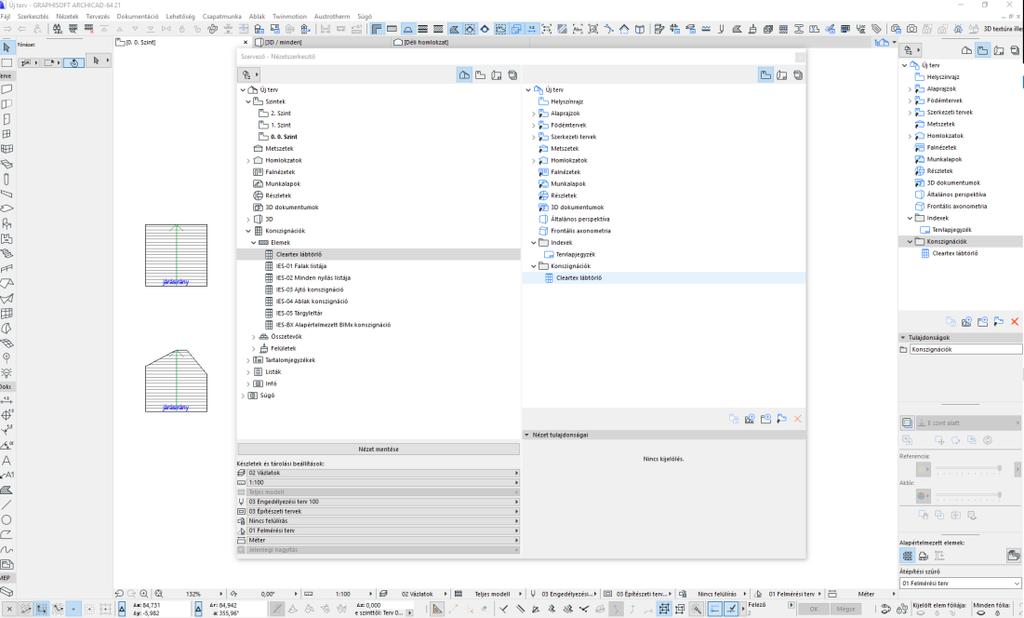Toggle the rotated geometry method in info box
Viewport: 1024px width, 618px height.
(x=74, y=62)
